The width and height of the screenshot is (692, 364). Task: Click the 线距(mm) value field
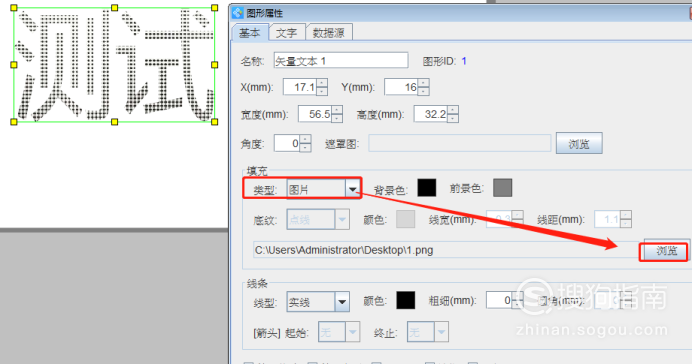[x=607, y=219]
